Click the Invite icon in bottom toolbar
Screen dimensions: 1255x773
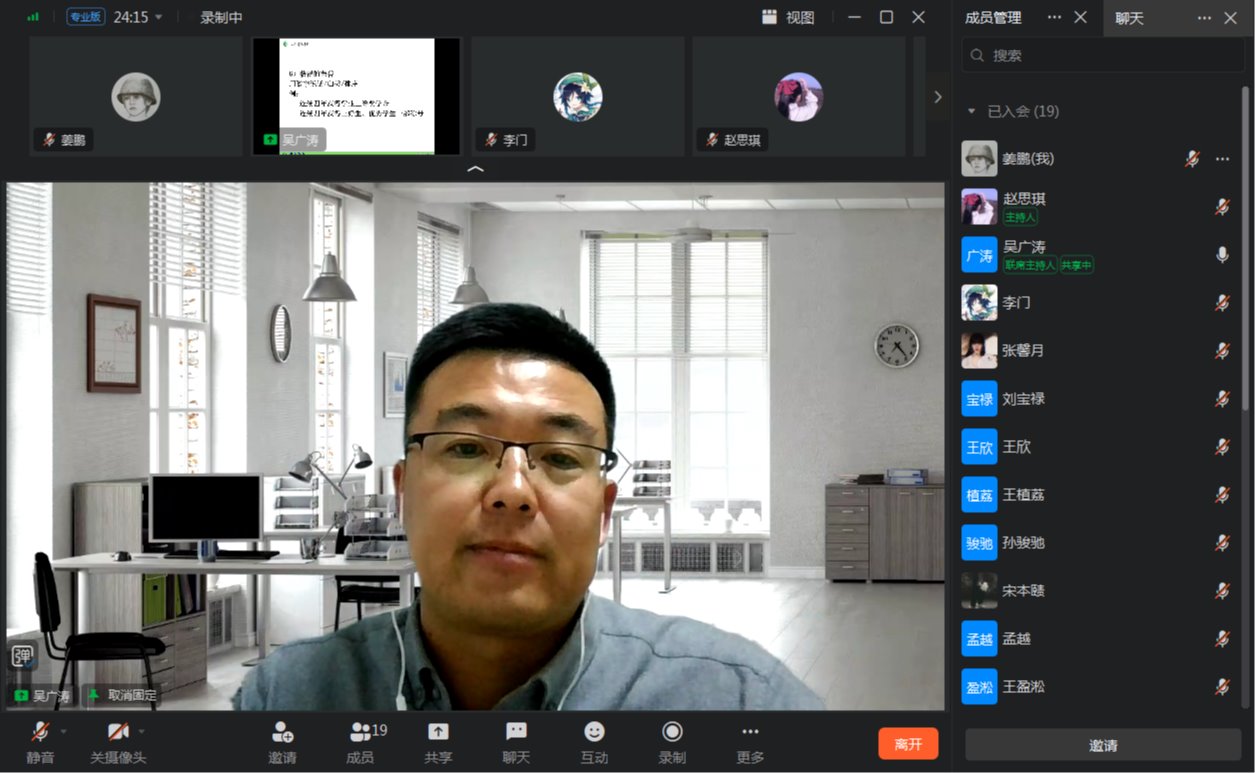282,732
